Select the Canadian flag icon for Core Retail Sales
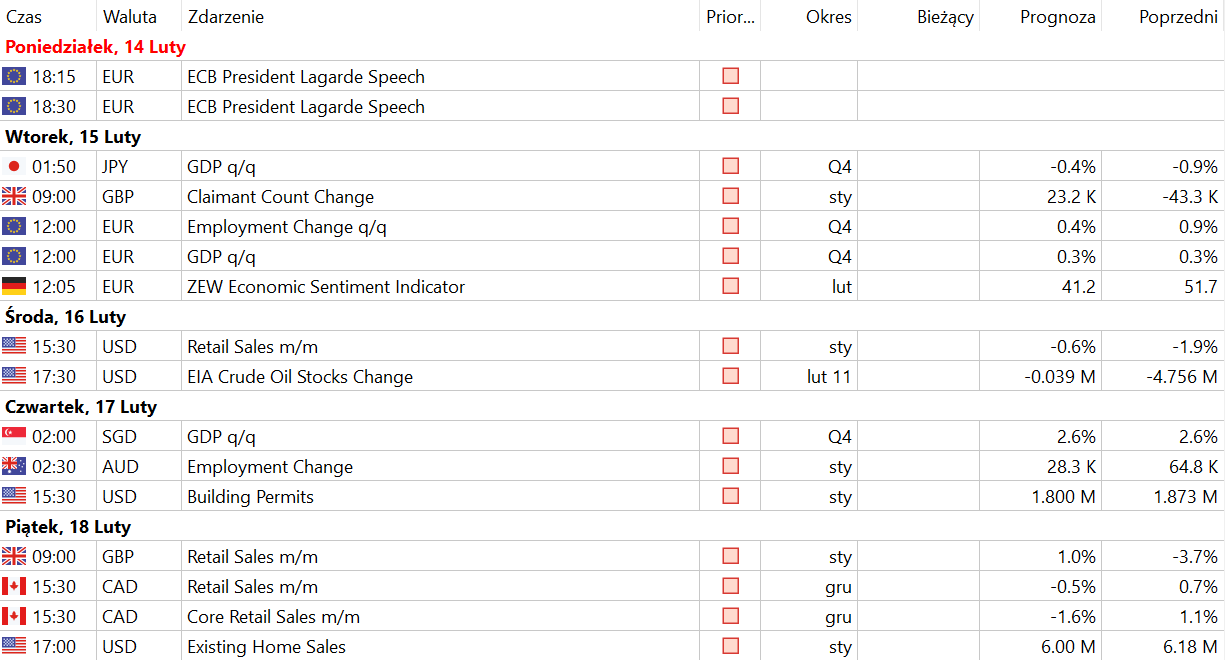The image size is (1226, 660). [14, 617]
